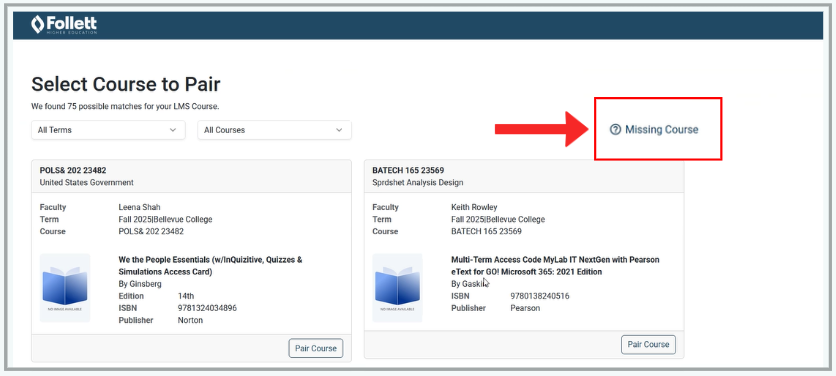Click BATECH course term Fall 2025|Bellevue College
Image resolution: width=836 pixels, height=376 pixels.
coord(498,219)
